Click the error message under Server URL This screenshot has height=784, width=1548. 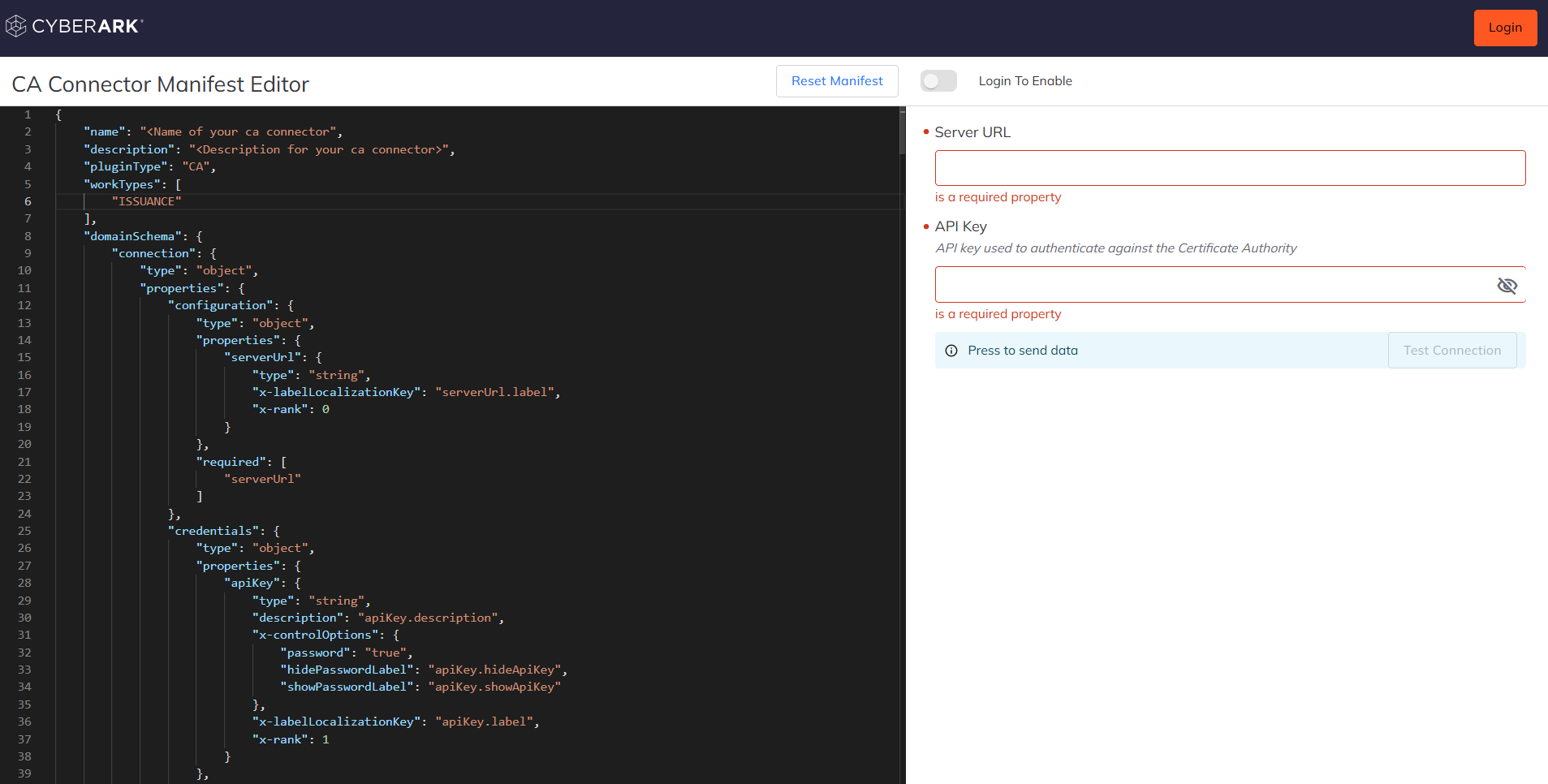(x=998, y=197)
